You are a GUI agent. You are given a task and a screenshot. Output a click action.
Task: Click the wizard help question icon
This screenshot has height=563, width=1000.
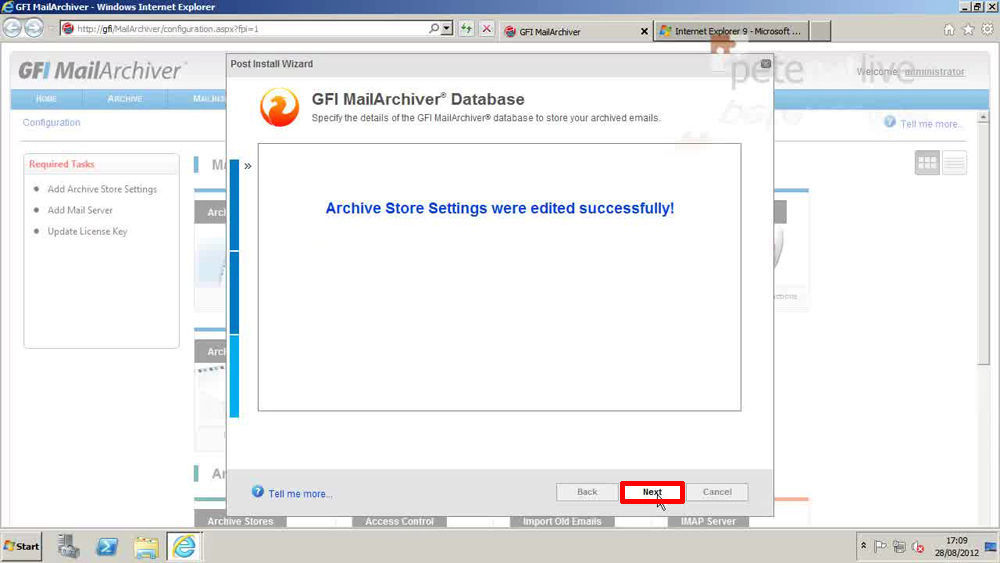[x=258, y=492]
